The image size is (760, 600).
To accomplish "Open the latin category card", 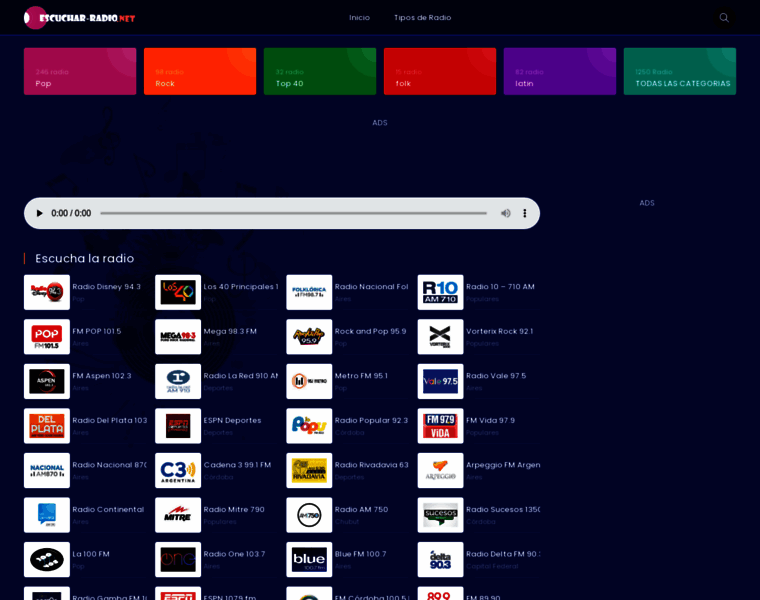I will (x=560, y=71).
